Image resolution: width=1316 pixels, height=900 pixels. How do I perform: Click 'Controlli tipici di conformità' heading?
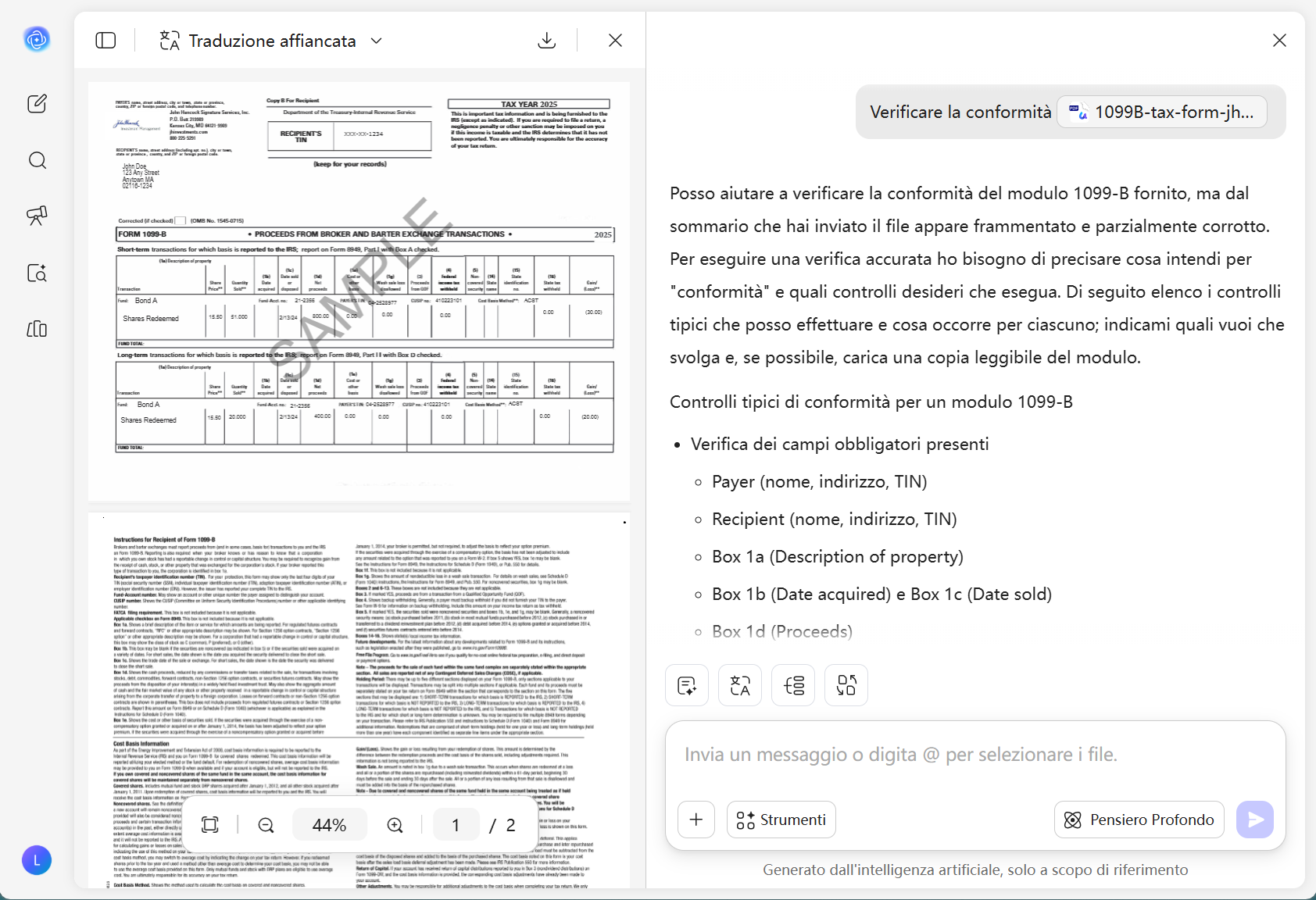coord(871,402)
